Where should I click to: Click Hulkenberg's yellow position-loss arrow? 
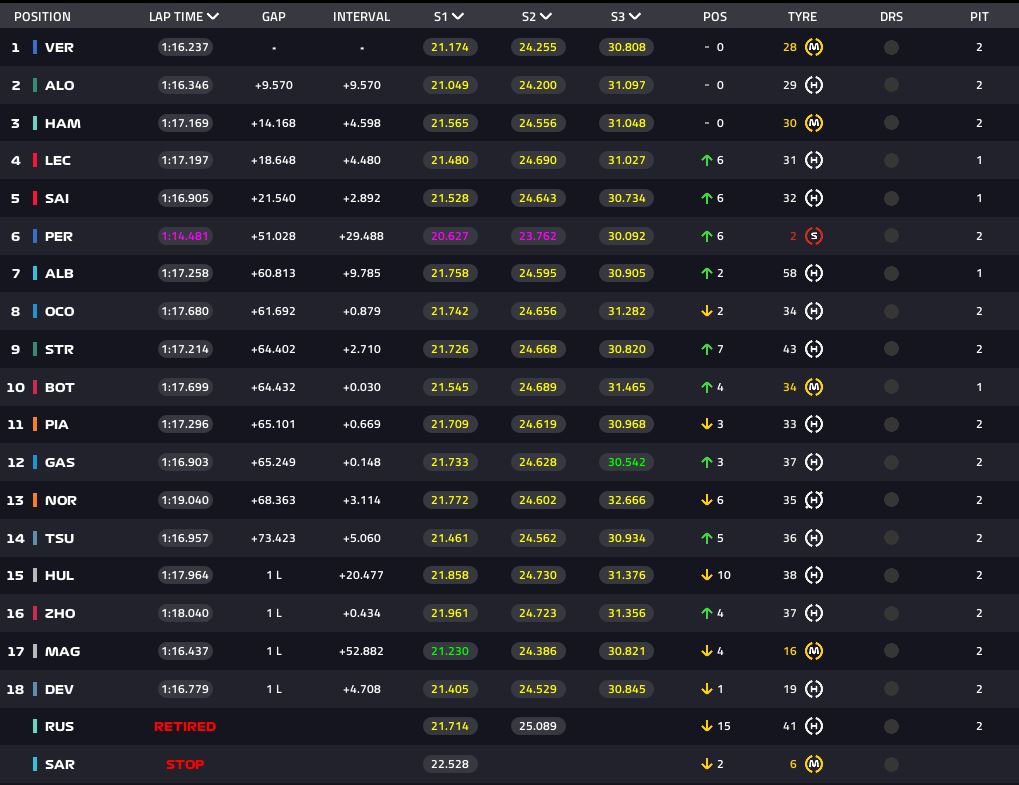coord(706,575)
